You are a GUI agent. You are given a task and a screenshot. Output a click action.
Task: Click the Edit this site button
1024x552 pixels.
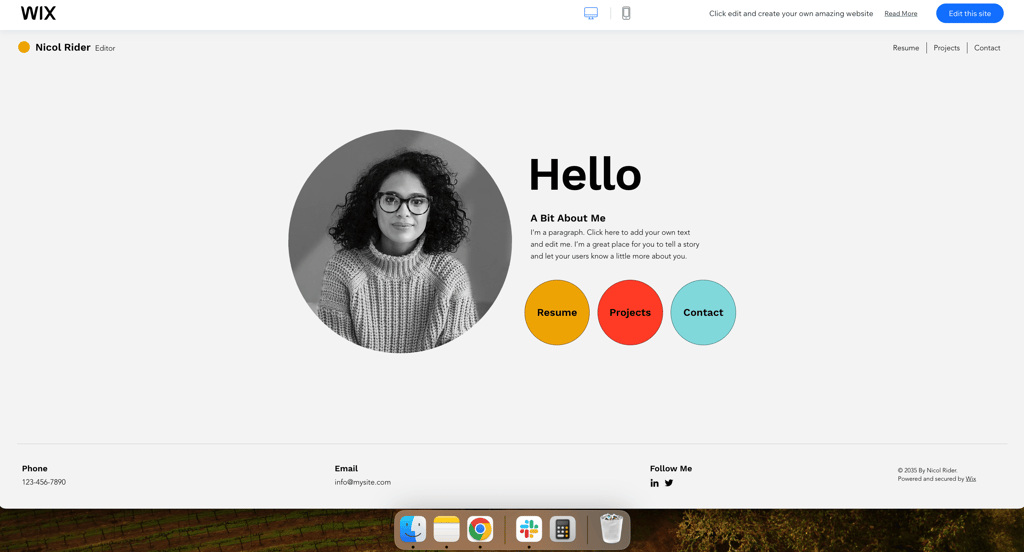[970, 13]
